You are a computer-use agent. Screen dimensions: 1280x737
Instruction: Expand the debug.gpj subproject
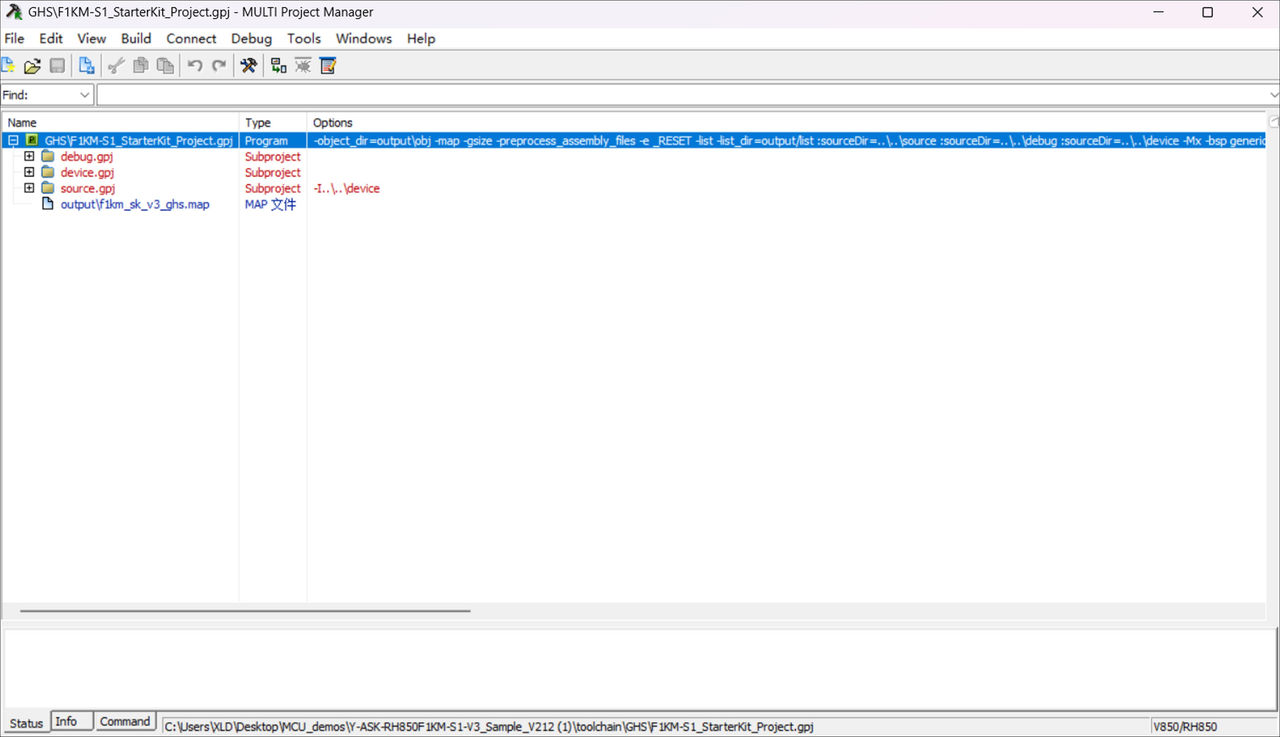click(x=29, y=157)
